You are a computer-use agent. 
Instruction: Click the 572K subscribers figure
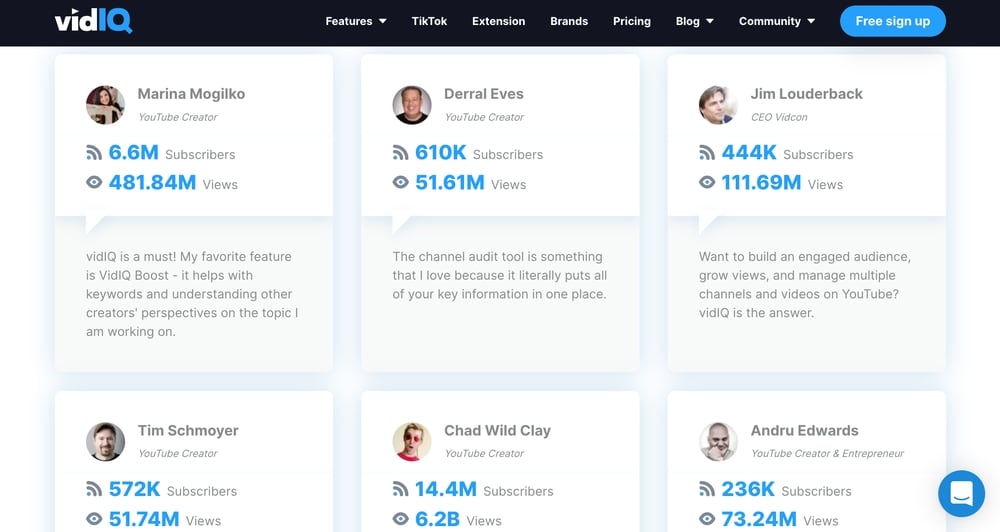[134, 489]
